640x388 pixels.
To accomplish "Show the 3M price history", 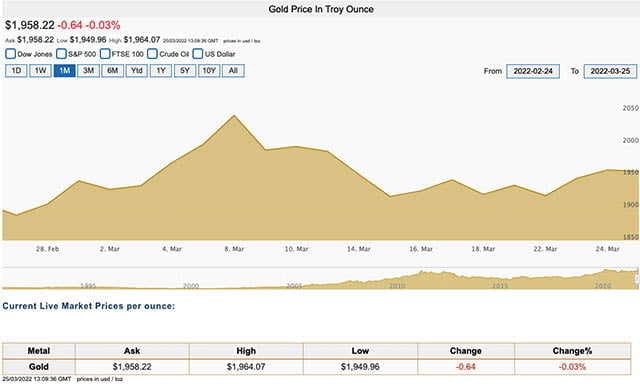I will (89, 71).
